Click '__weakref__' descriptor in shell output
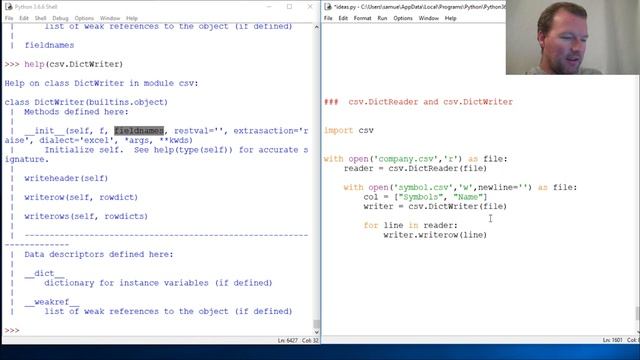The image size is (640, 360). [x=51, y=302]
